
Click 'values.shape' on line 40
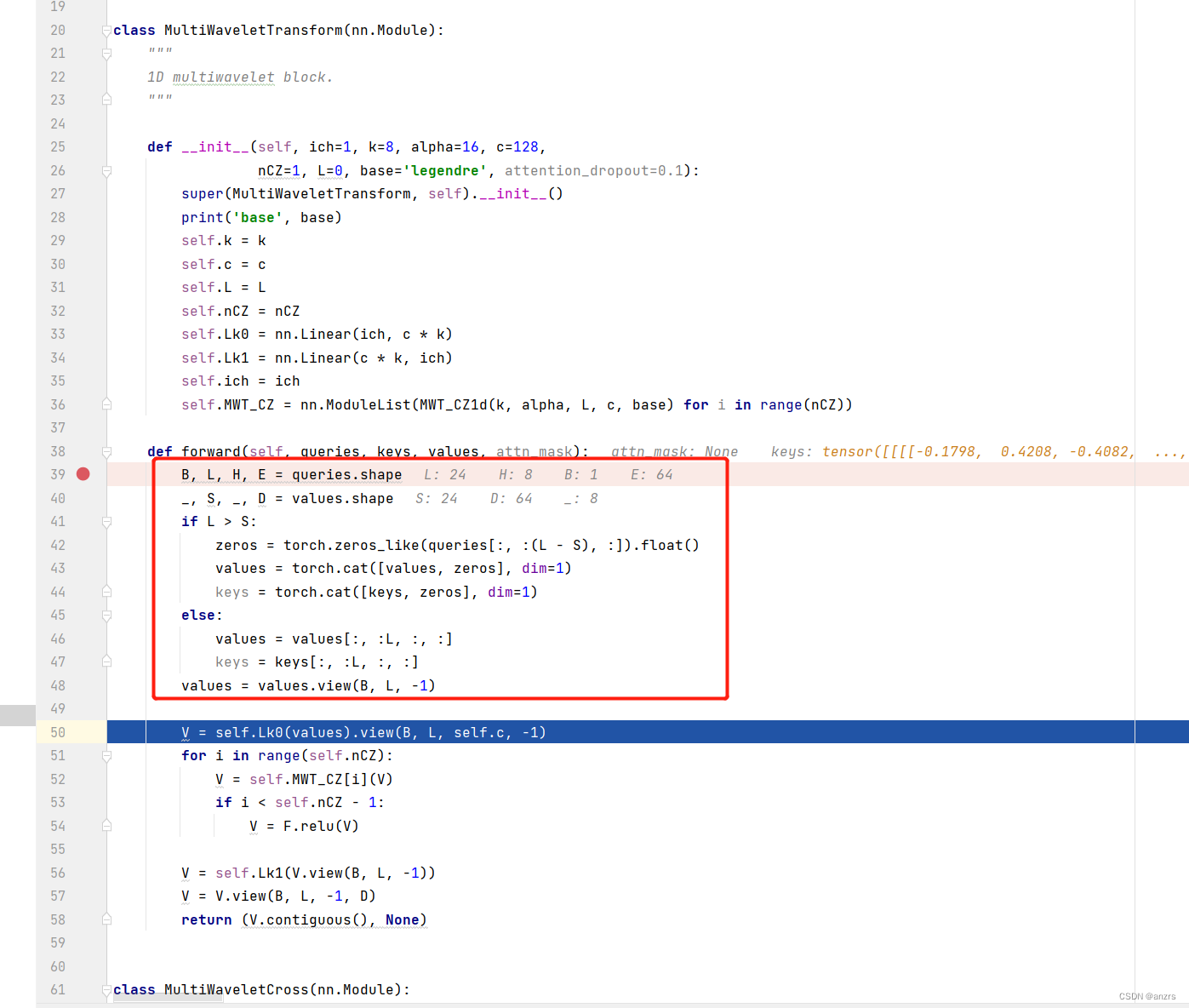[x=342, y=498]
